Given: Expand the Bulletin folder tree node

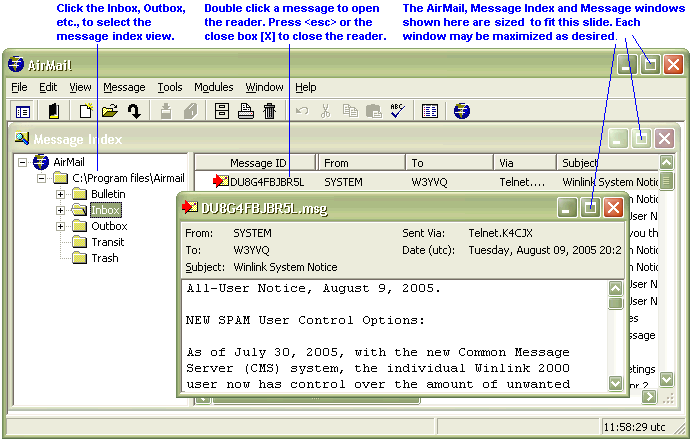Looking at the screenshot, I should pos(61,194).
